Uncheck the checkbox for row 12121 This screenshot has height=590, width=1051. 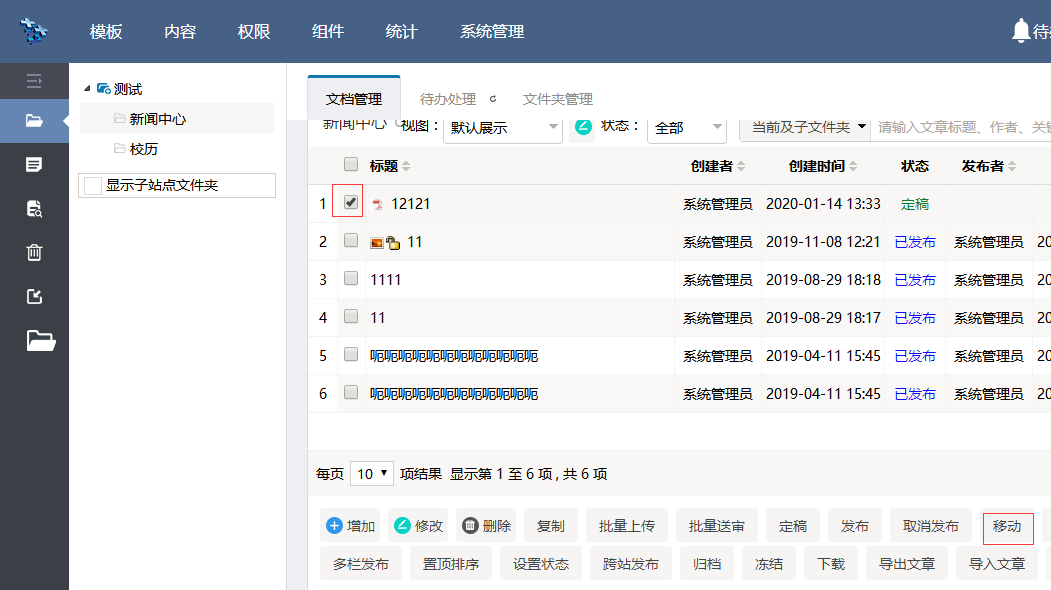(350, 202)
